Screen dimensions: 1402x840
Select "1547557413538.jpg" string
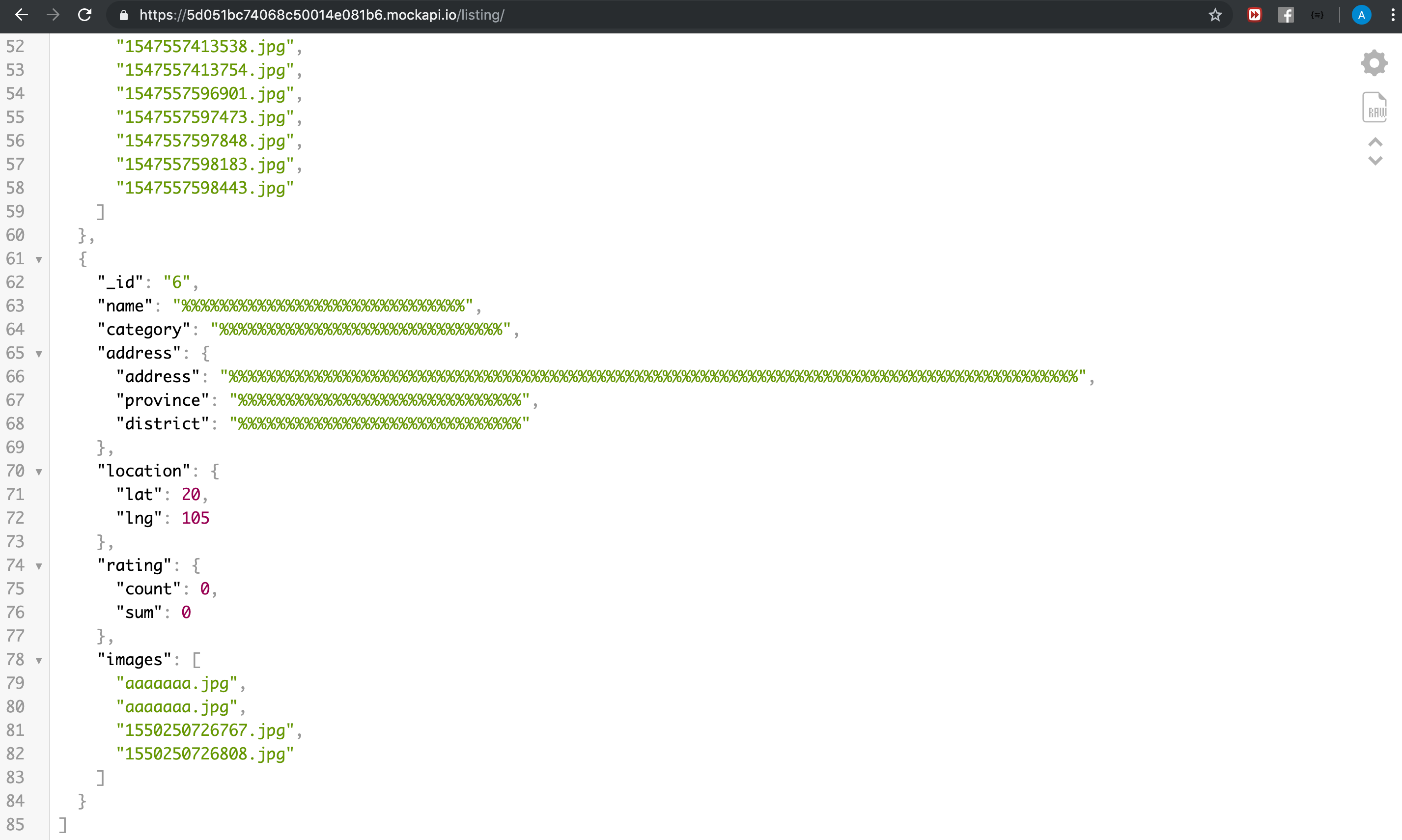[205, 46]
